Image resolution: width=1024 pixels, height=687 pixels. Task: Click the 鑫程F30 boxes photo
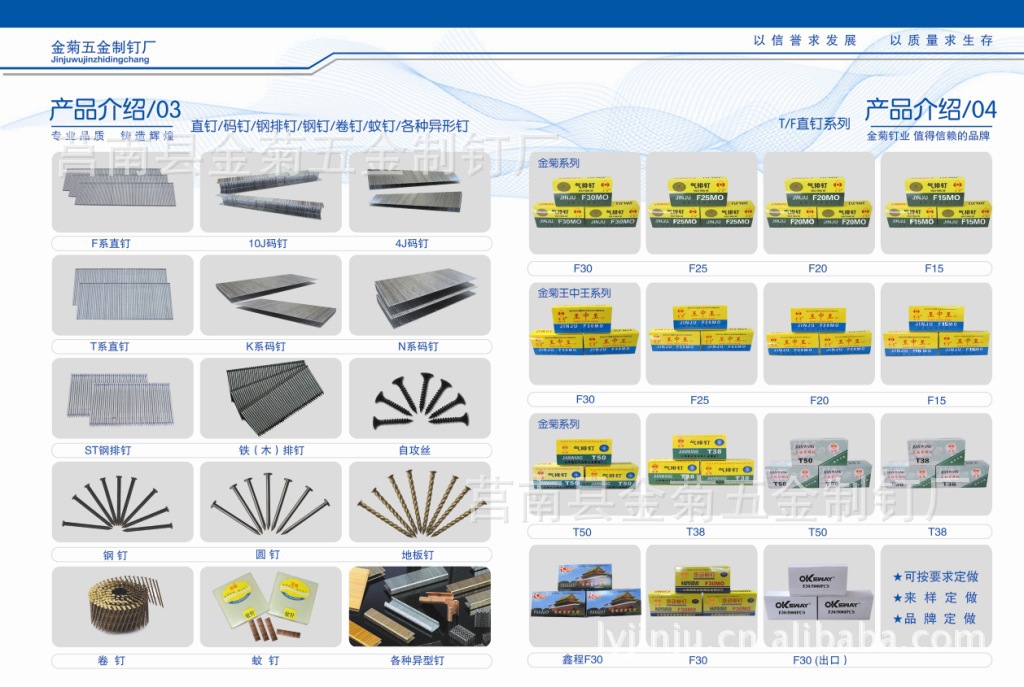[x=584, y=596]
